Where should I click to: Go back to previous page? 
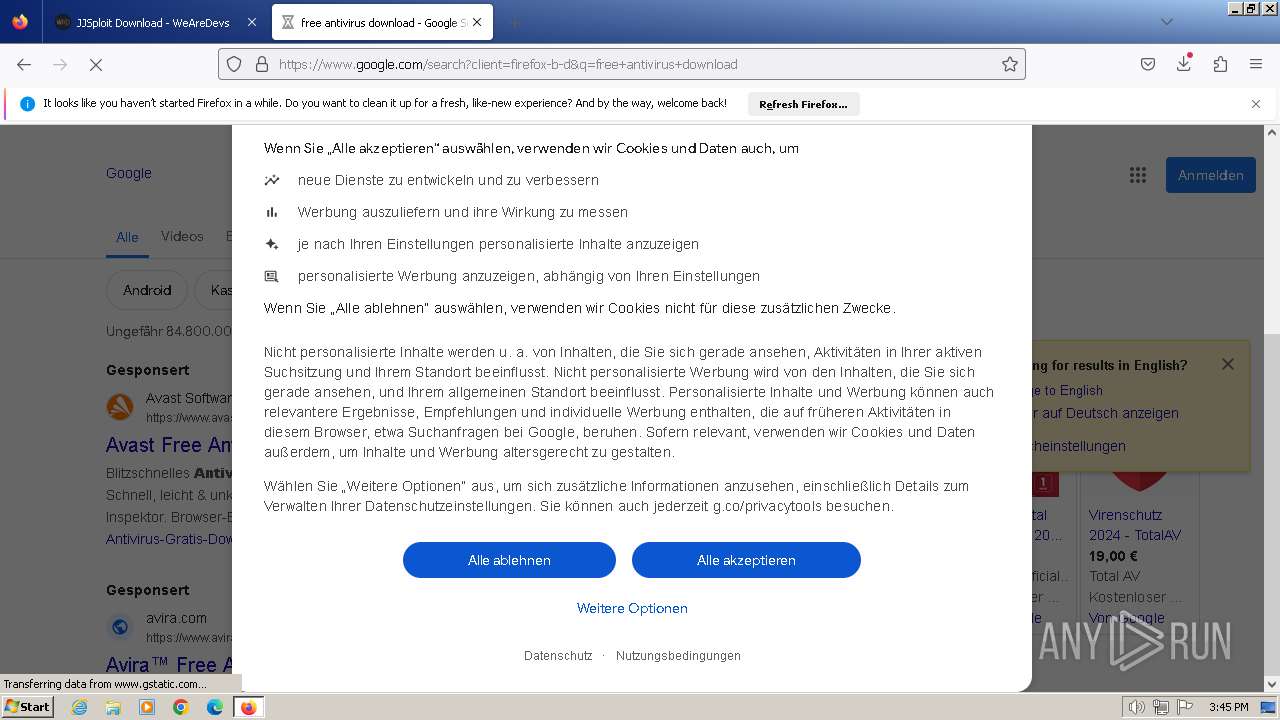tap(24, 64)
